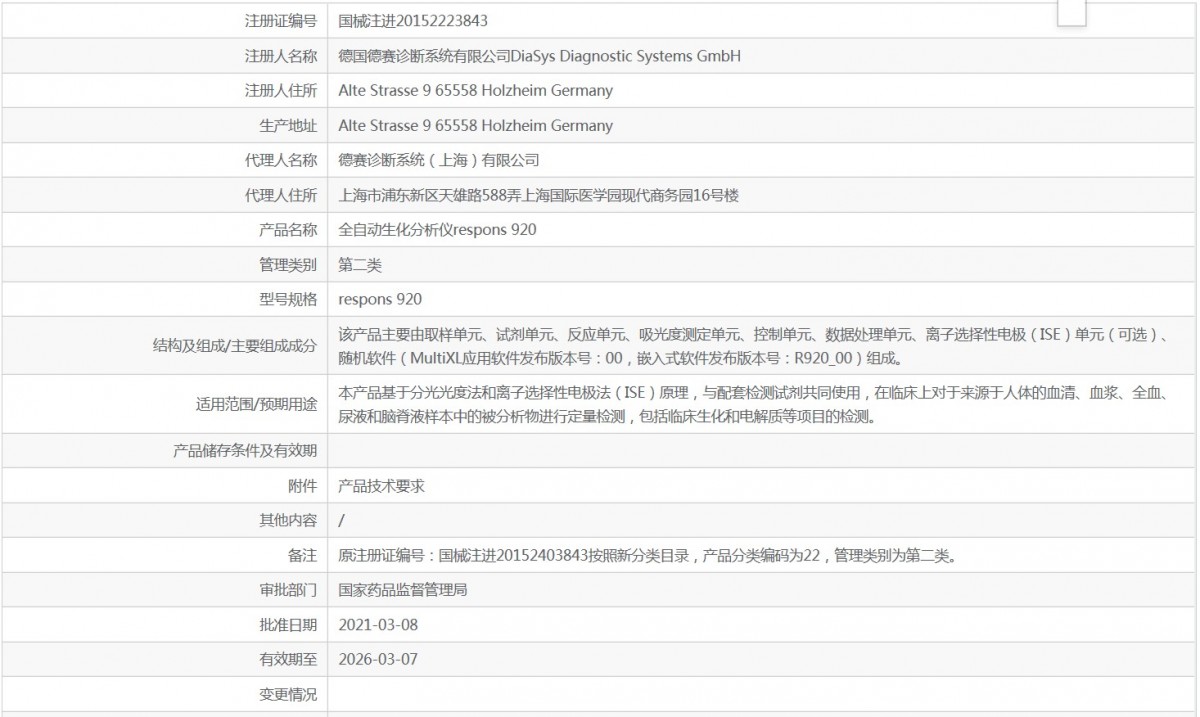Click the 产品名称 label
This screenshot has height=717, width=1200.
click(288, 230)
